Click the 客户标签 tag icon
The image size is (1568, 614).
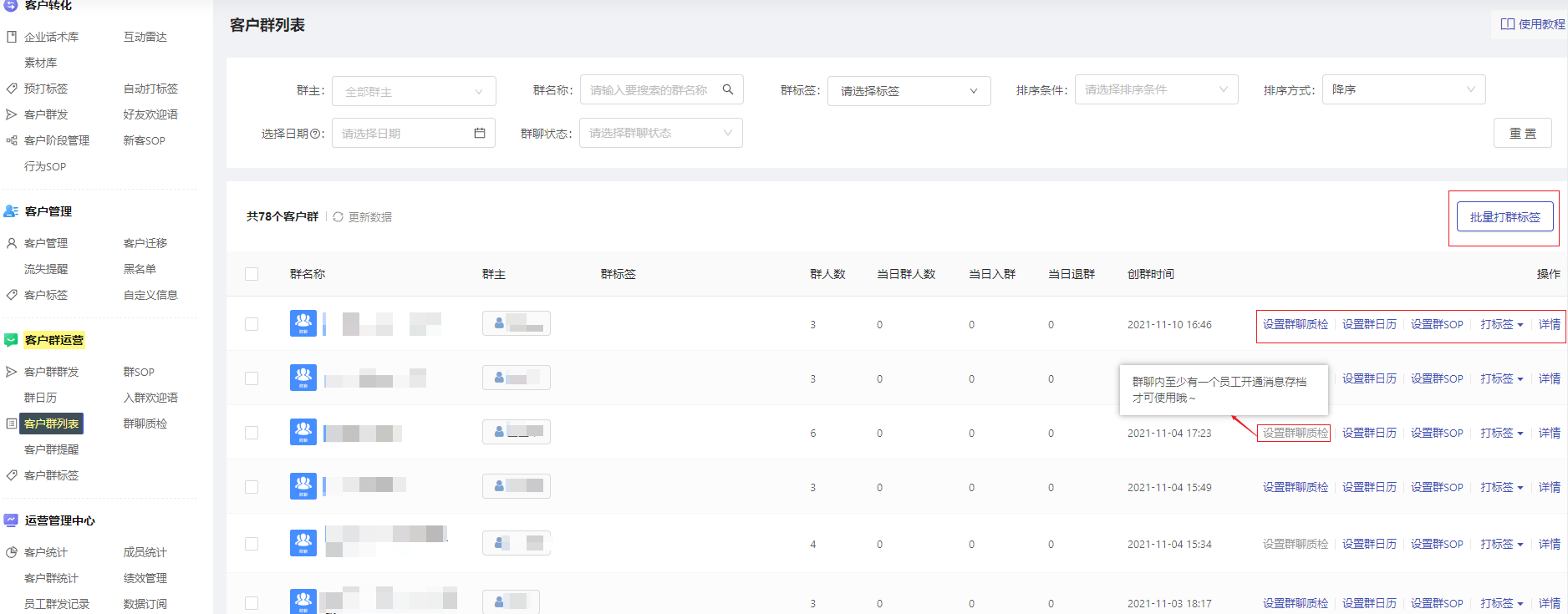(12, 295)
